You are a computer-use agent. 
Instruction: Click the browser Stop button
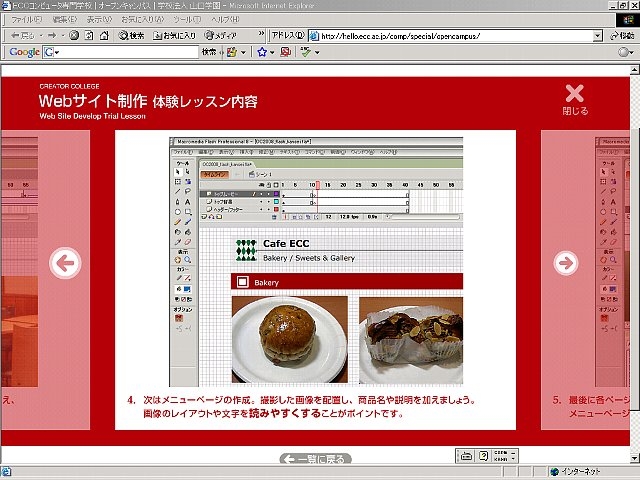(x=75, y=35)
